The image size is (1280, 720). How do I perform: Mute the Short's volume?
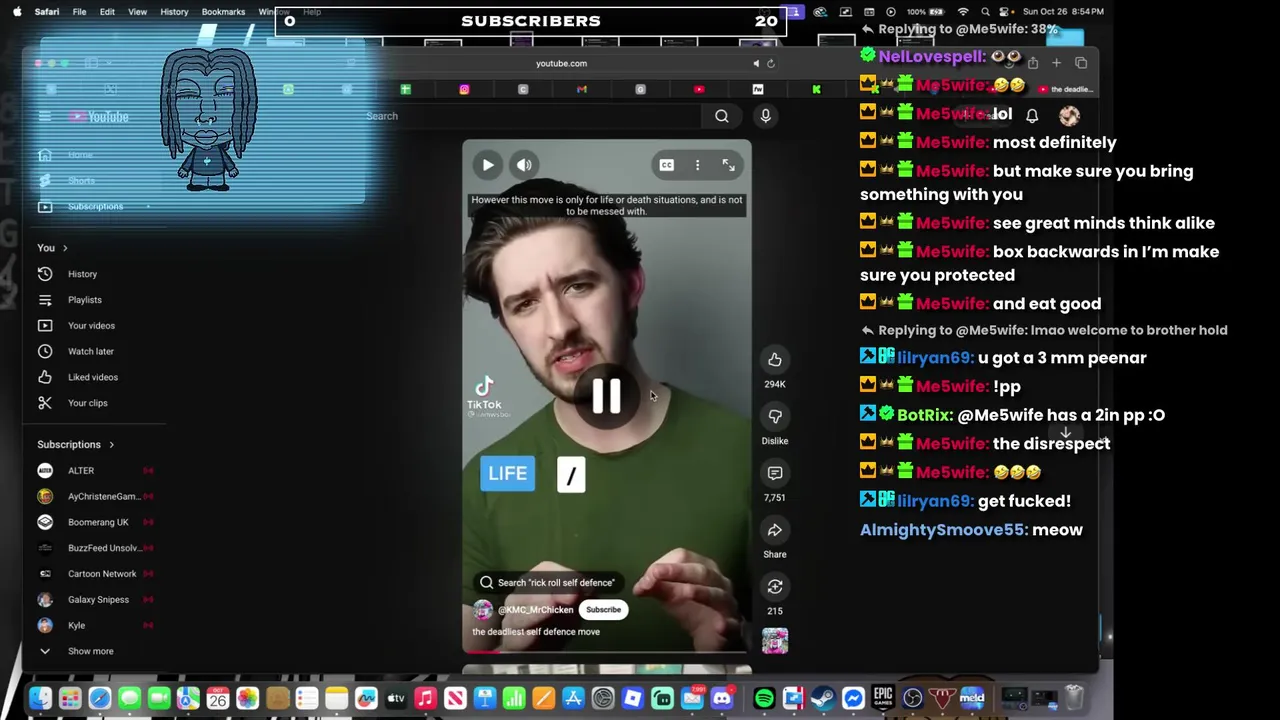524,165
